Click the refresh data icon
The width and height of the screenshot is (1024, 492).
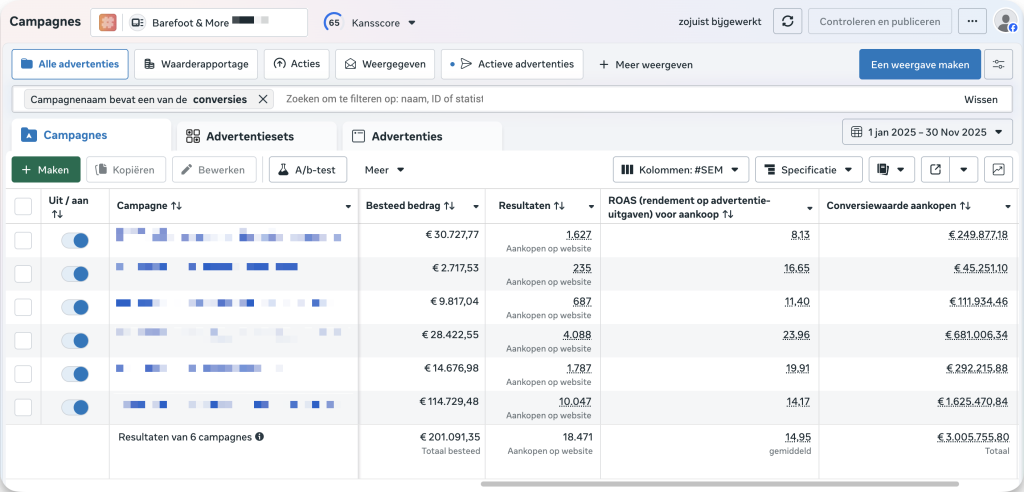point(788,21)
